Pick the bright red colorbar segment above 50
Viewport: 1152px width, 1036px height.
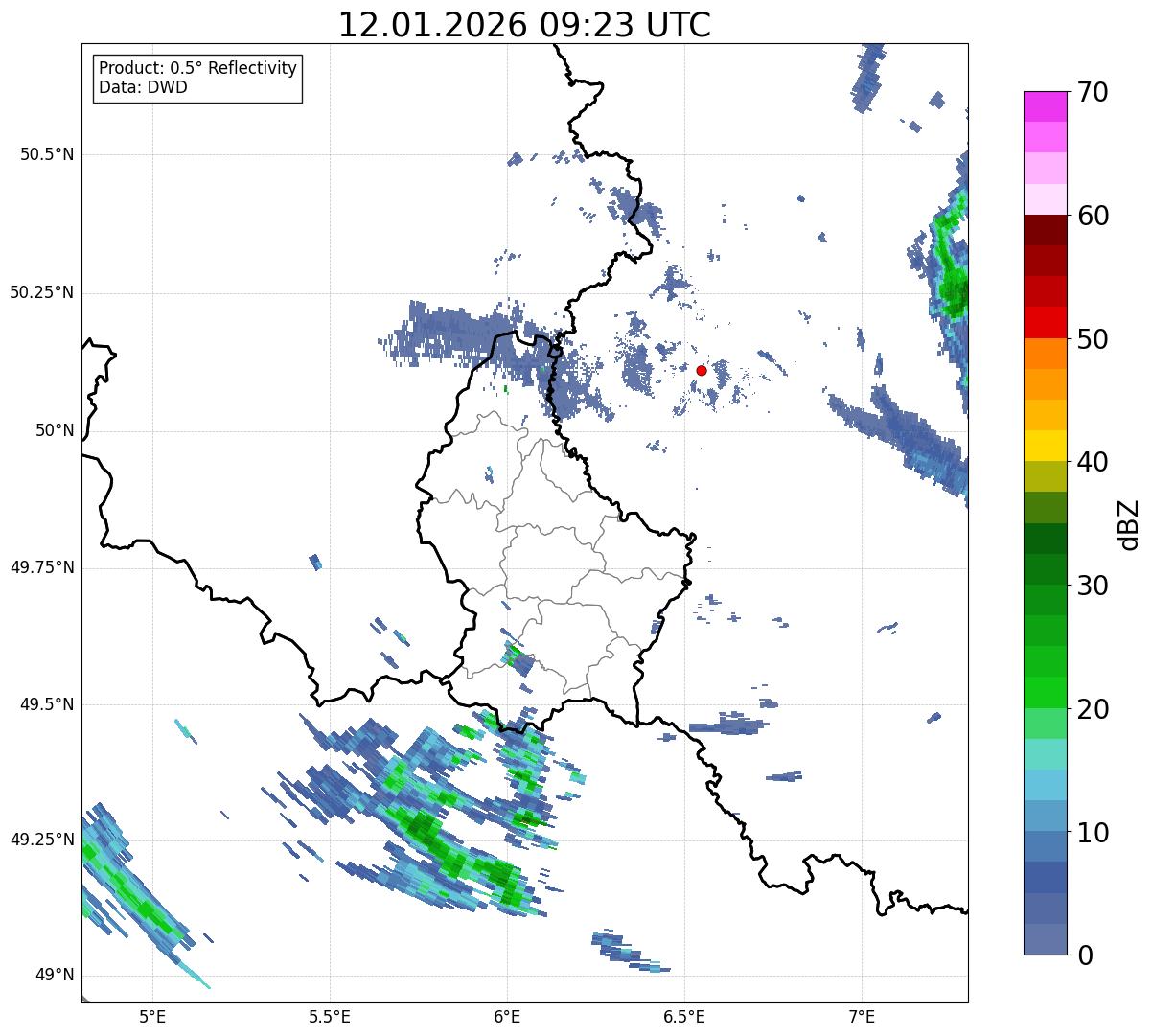pos(1045,322)
